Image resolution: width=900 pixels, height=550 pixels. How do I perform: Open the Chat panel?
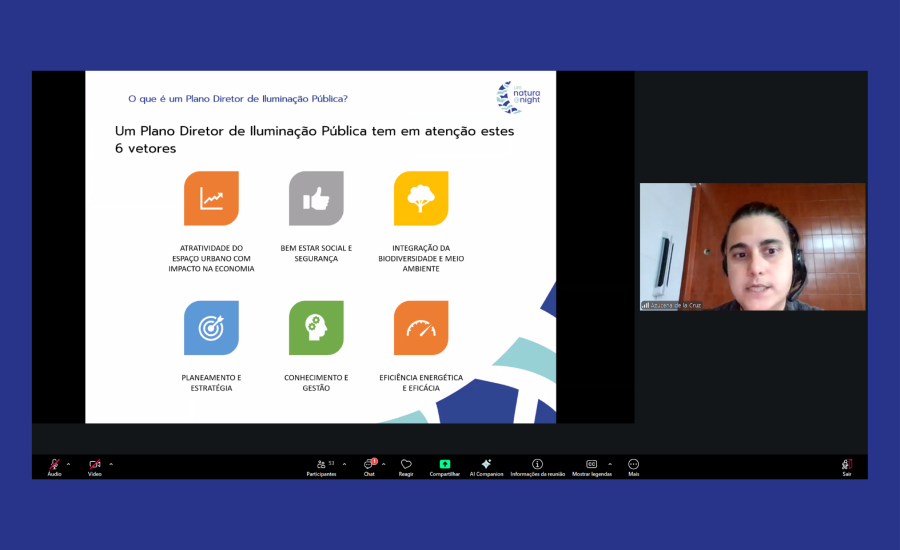(x=369, y=465)
